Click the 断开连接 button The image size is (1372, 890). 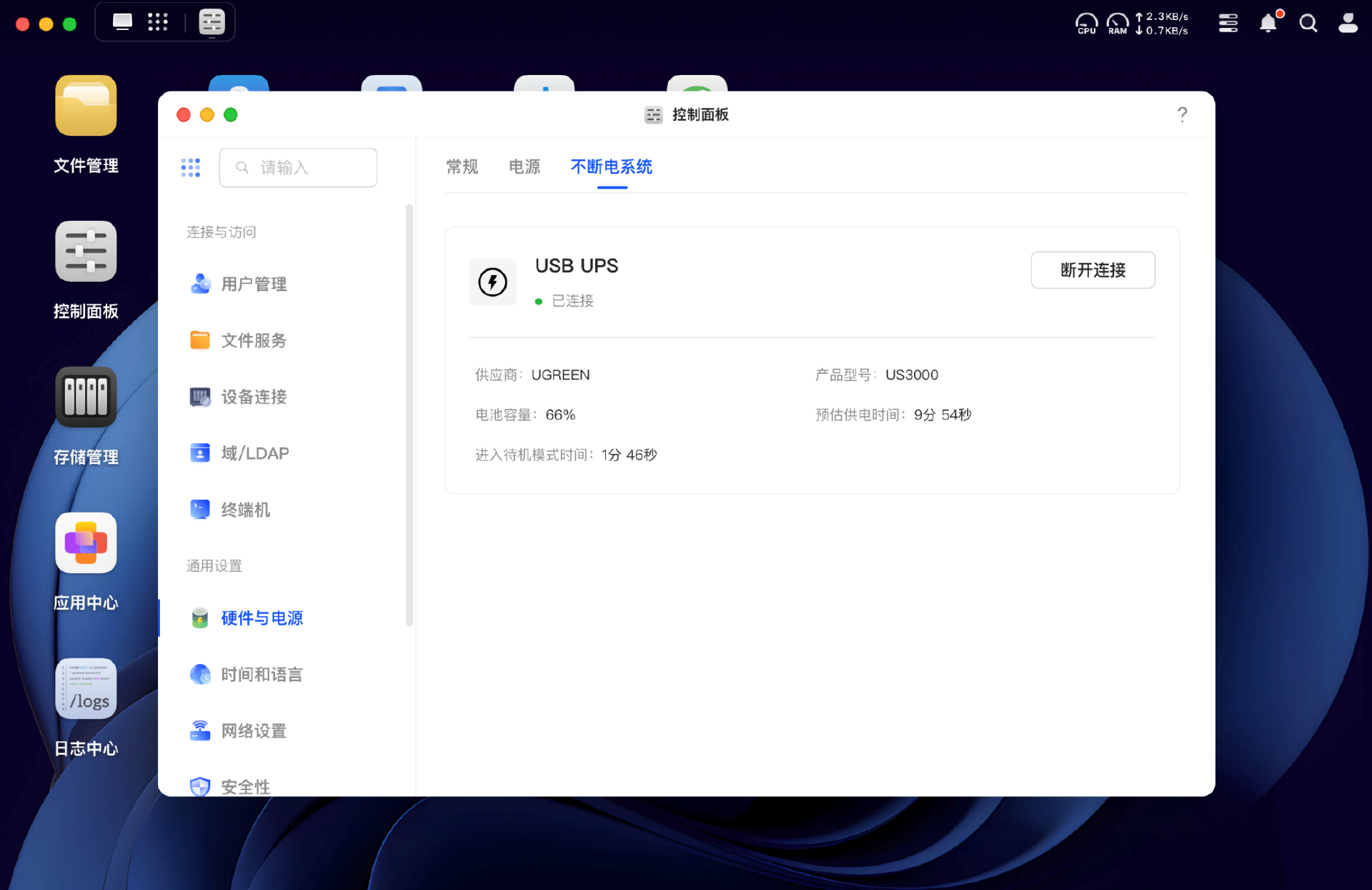point(1093,270)
